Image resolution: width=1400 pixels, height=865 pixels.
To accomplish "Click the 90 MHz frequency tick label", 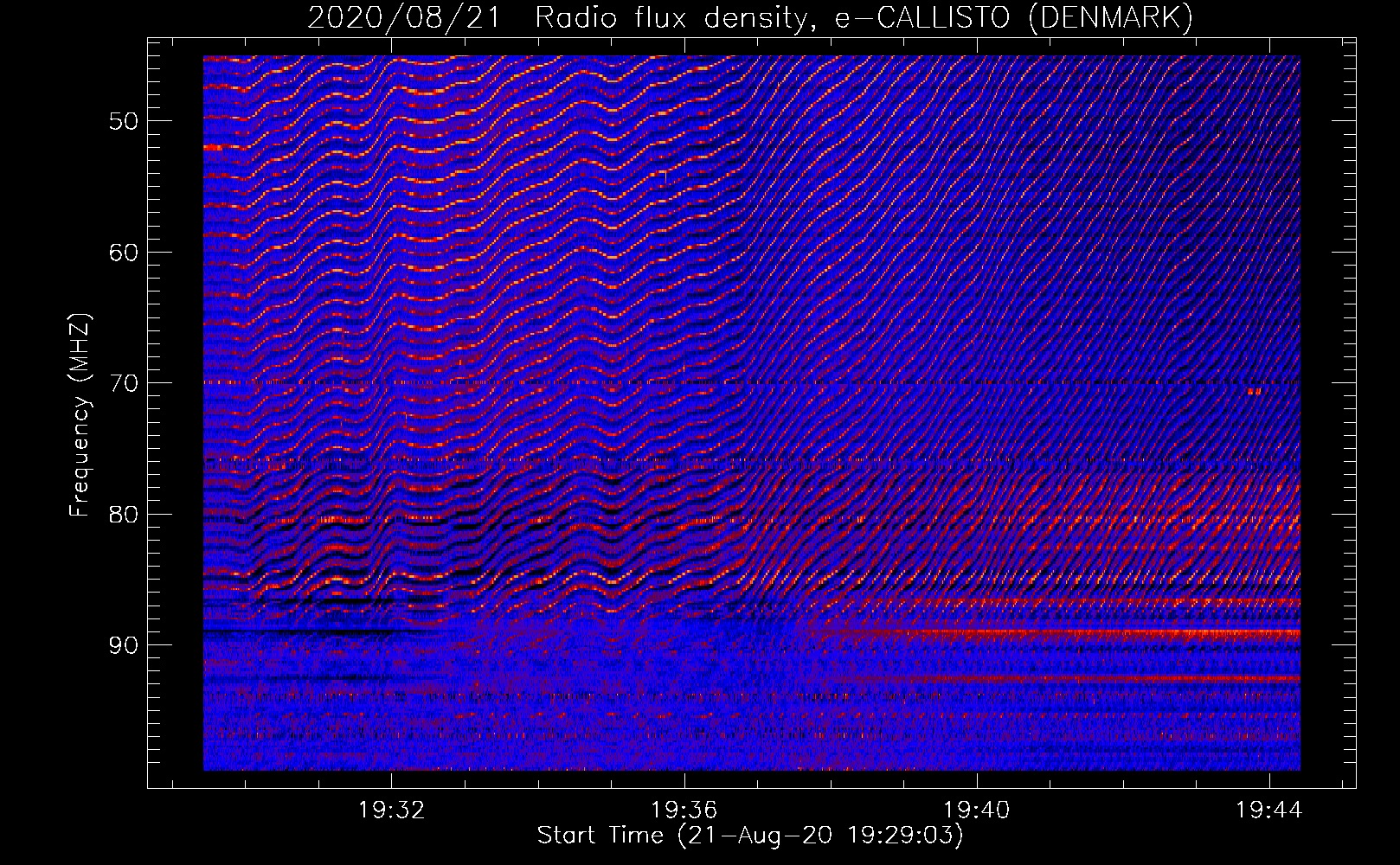I will [x=124, y=645].
